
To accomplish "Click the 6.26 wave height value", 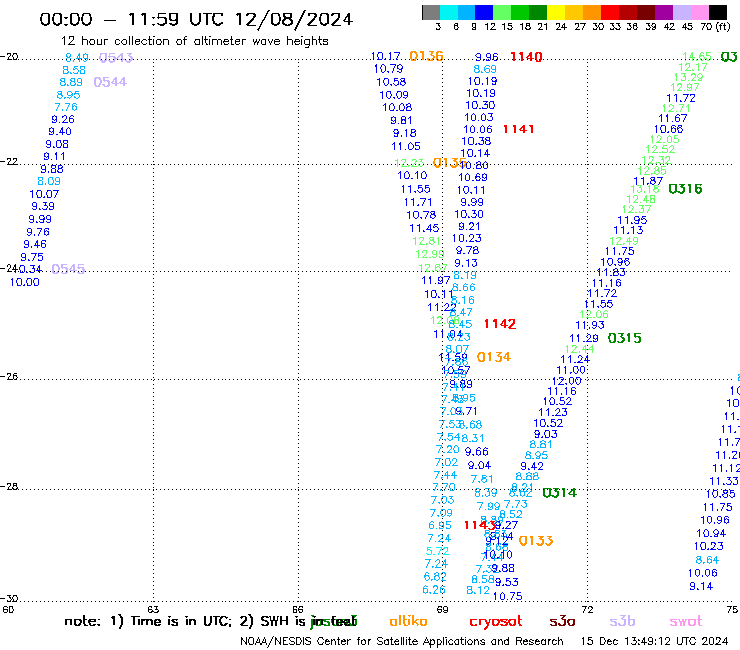I will pos(434,590).
